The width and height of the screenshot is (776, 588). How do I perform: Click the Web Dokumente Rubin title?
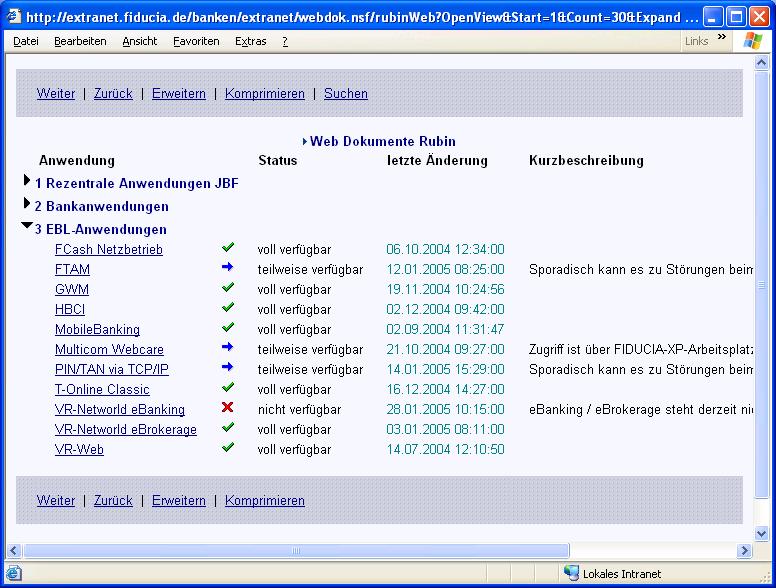pyautogui.click(x=383, y=142)
